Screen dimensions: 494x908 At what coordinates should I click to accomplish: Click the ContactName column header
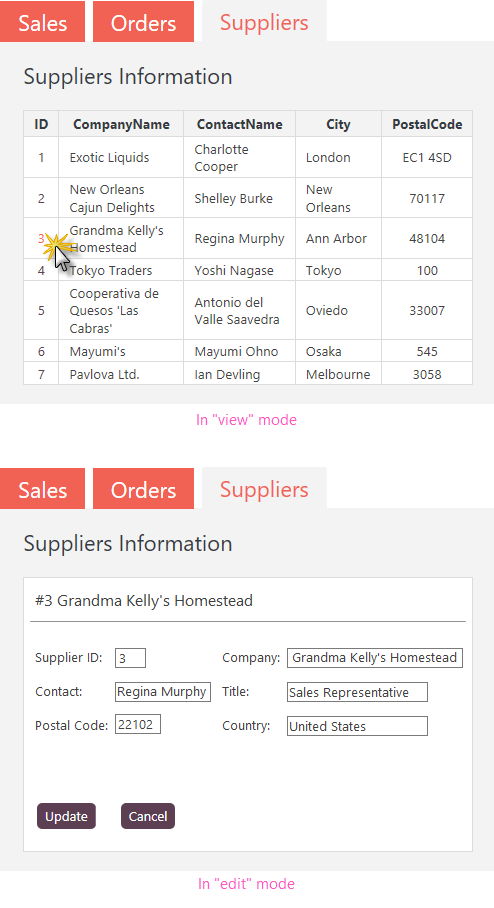click(x=239, y=124)
